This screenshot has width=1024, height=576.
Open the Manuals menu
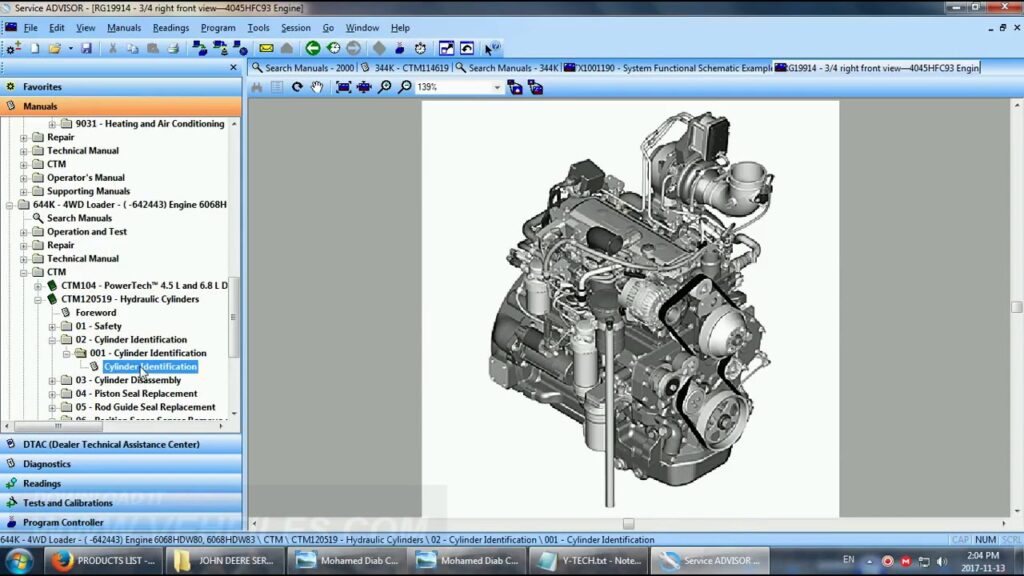click(x=124, y=27)
